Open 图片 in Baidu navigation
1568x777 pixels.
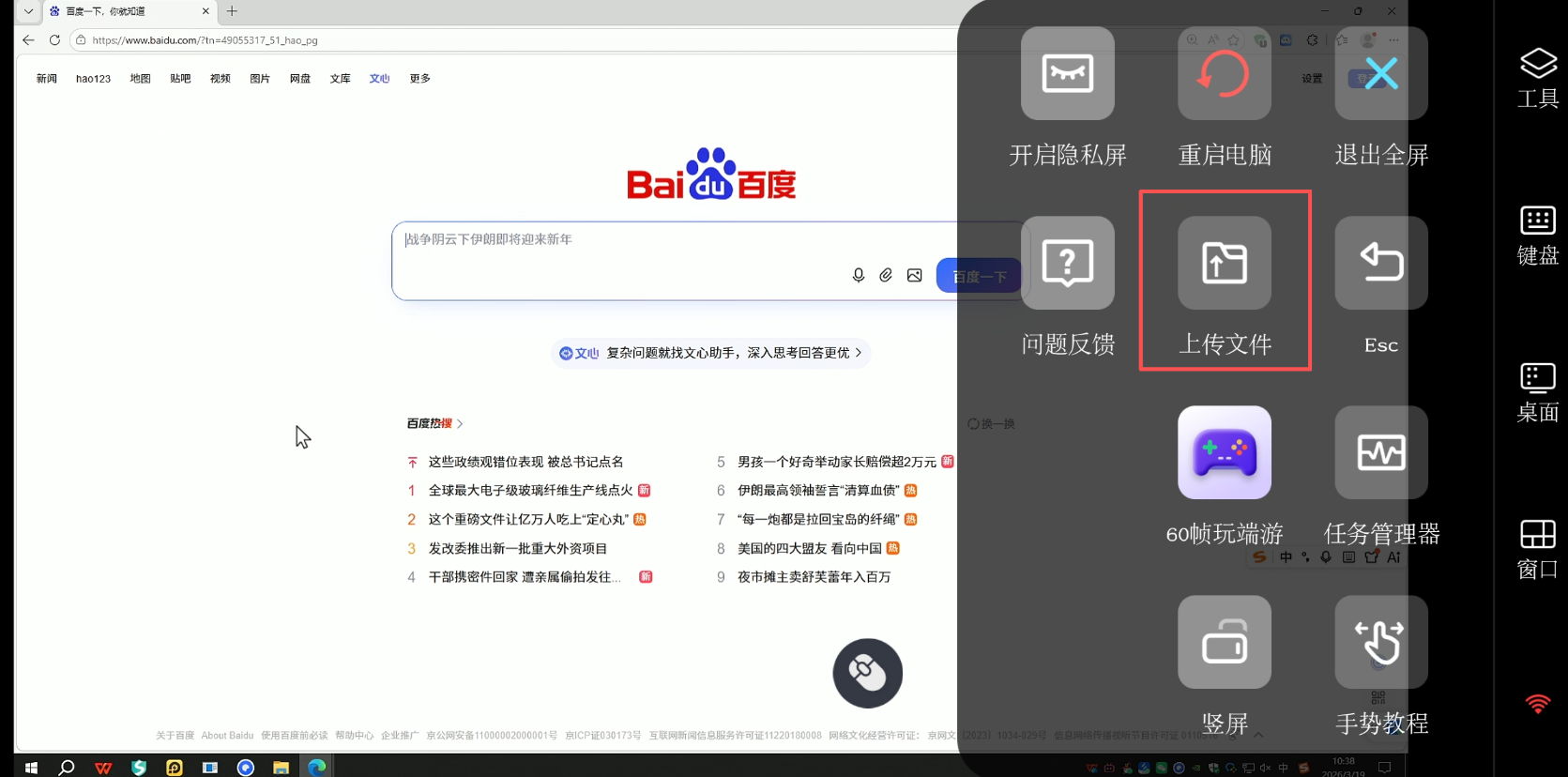[260, 79]
